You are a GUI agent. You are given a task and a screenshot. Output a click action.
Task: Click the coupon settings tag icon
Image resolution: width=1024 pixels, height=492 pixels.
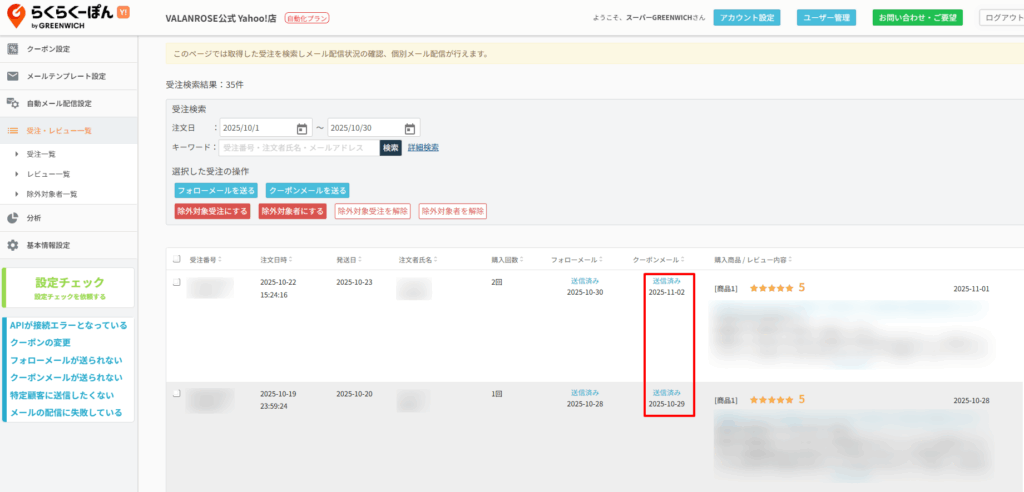tap(13, 48)
